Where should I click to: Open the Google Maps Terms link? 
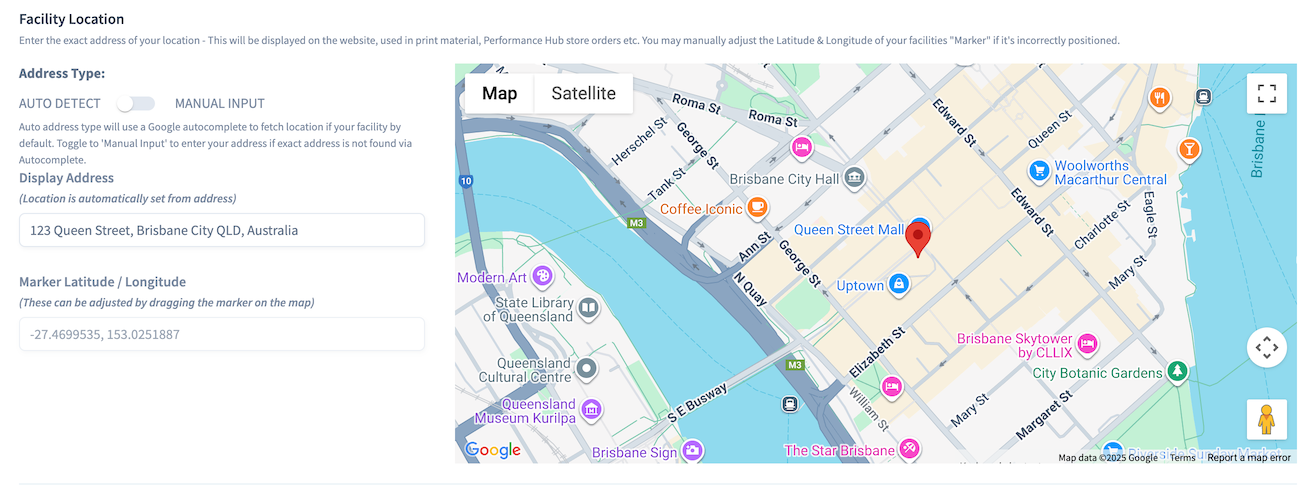(x=1182, y=458)
